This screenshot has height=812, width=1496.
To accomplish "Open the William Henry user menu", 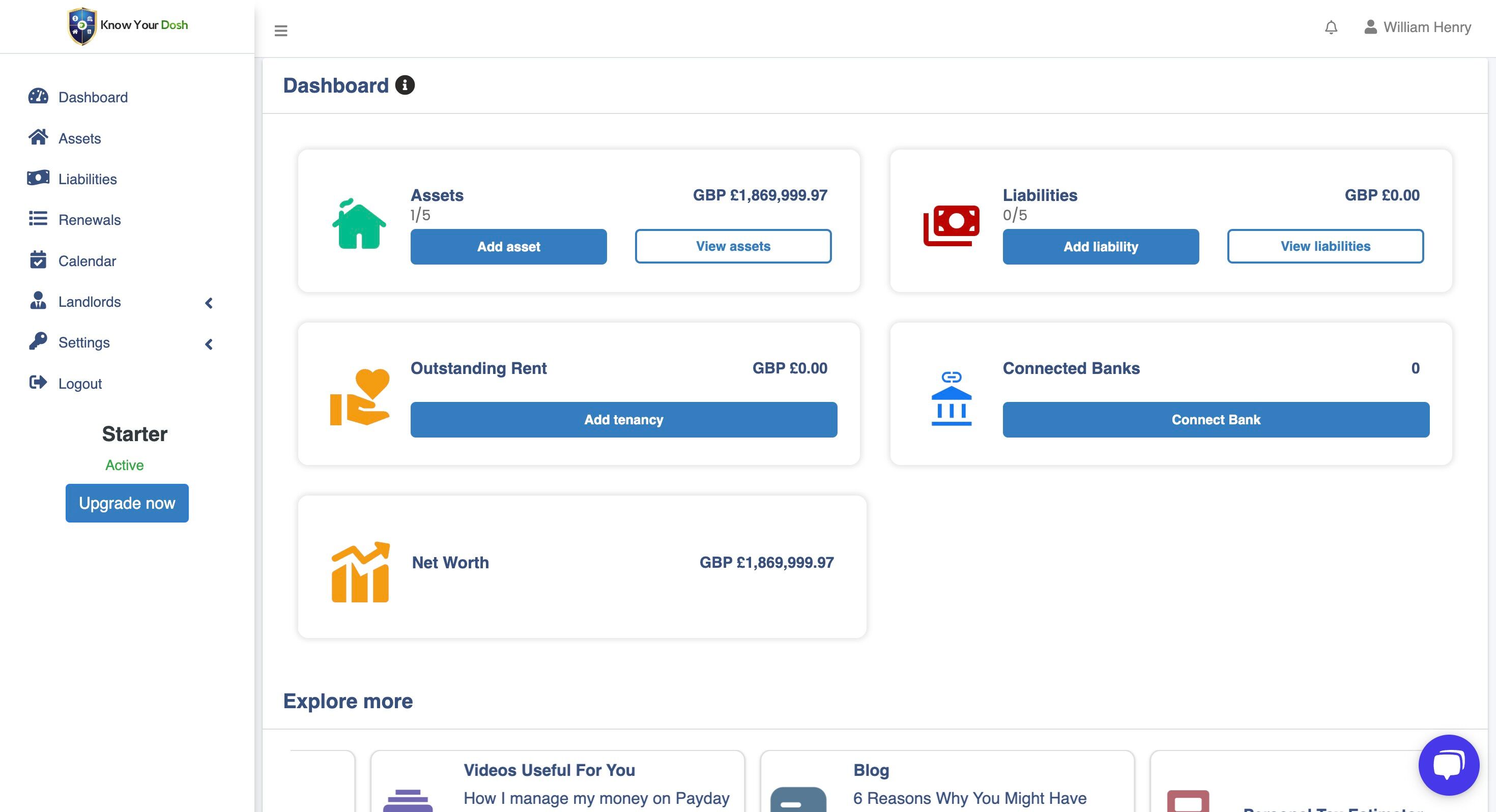I will point(1417,27).
